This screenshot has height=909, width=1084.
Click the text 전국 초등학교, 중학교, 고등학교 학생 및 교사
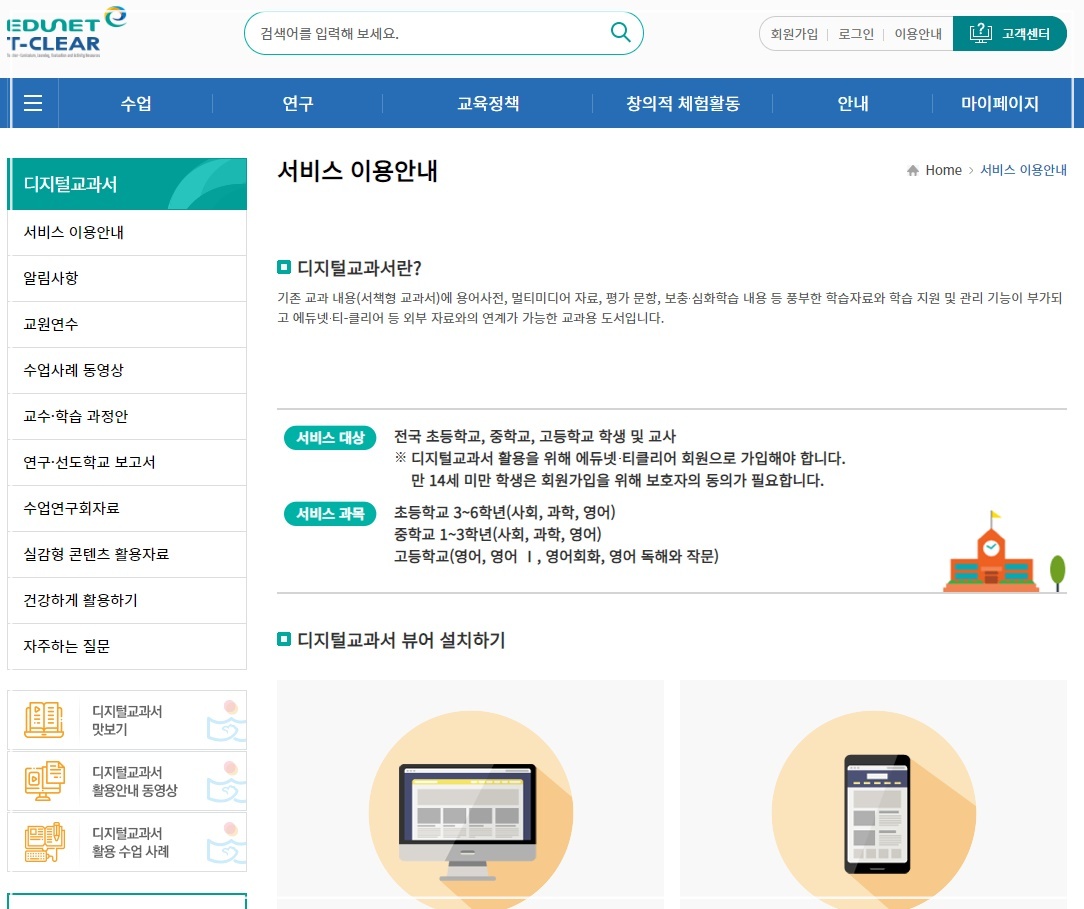pos(534,436)
